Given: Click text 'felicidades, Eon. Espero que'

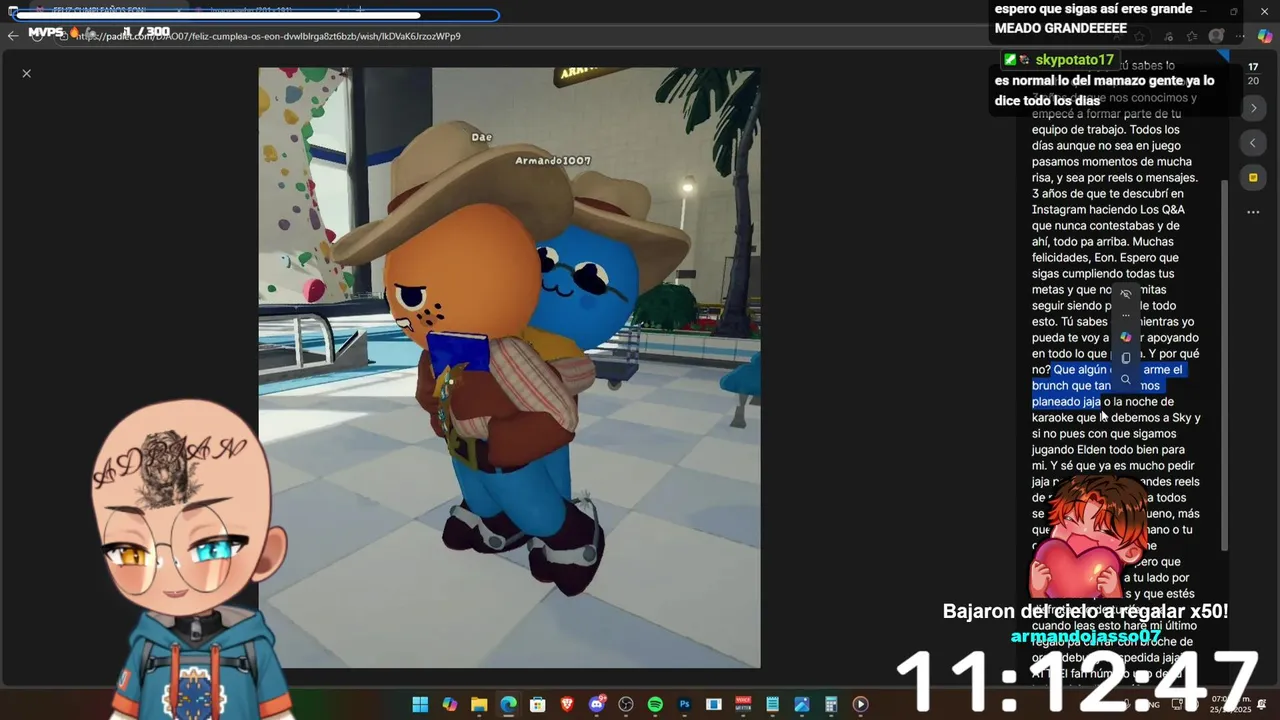Looking at the screenshot, I should pyautogui.click(x=1105, y=258).
